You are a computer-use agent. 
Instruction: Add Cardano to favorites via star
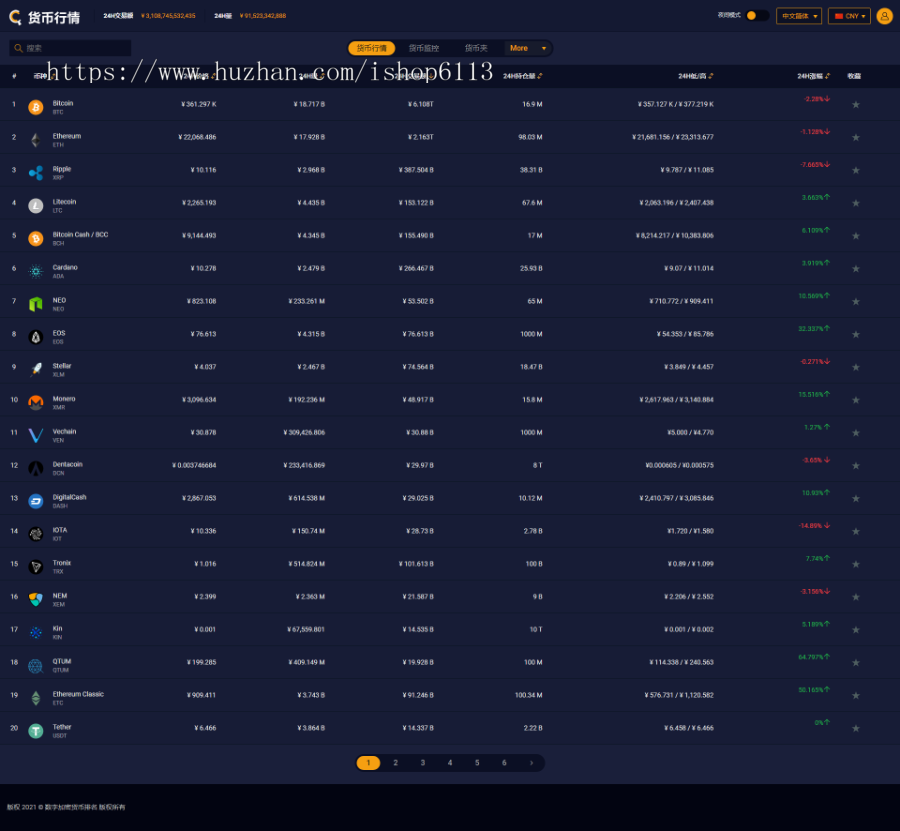tap(855, 269)
